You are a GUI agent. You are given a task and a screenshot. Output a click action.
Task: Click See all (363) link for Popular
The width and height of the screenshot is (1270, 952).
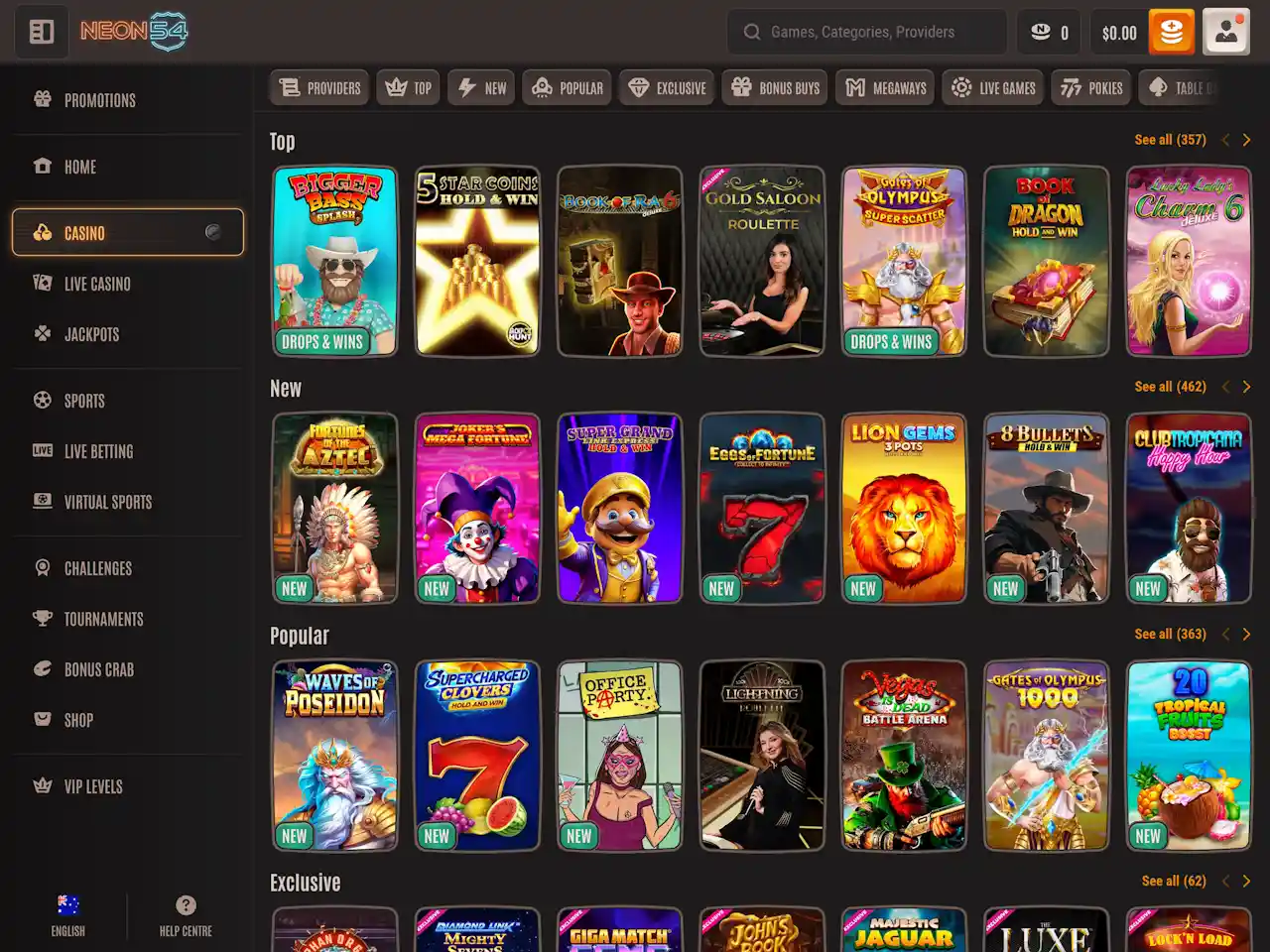pyautogui.click(x=1170, y=634)
